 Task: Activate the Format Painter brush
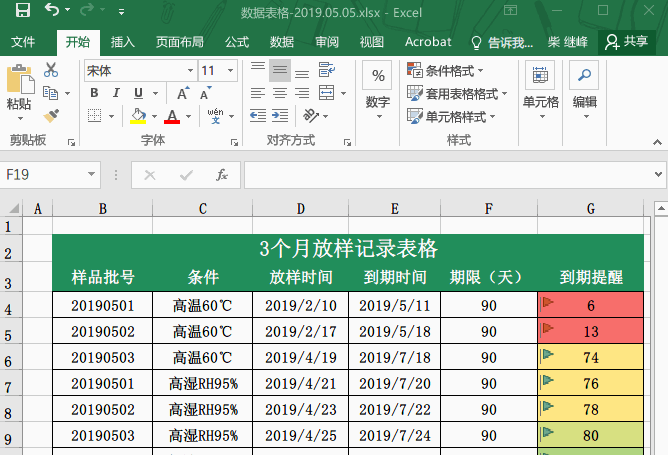51,115
